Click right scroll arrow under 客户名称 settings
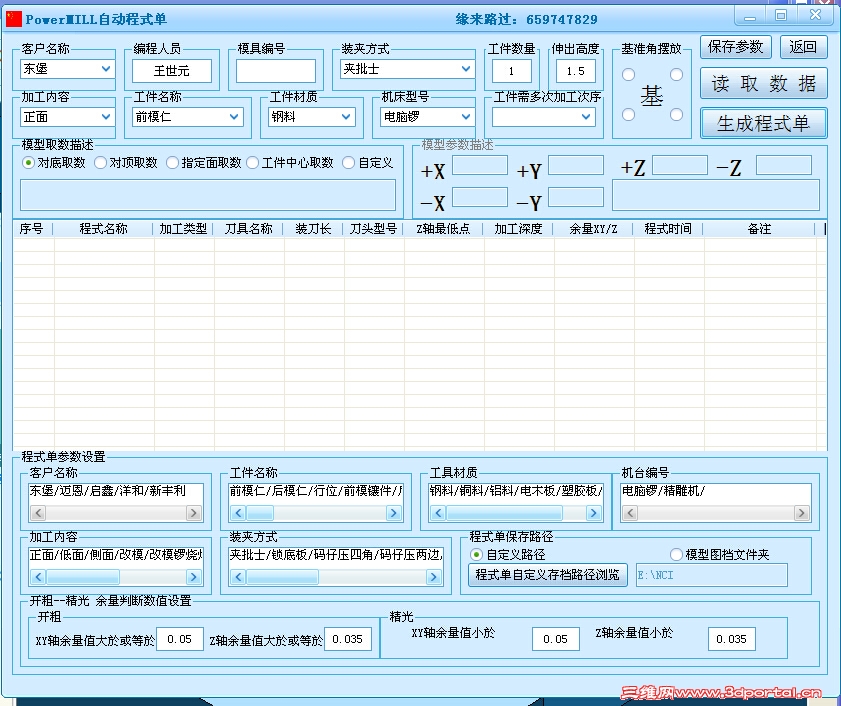The width and height of the screenshot is (841, 706). [x=194, y=513]
